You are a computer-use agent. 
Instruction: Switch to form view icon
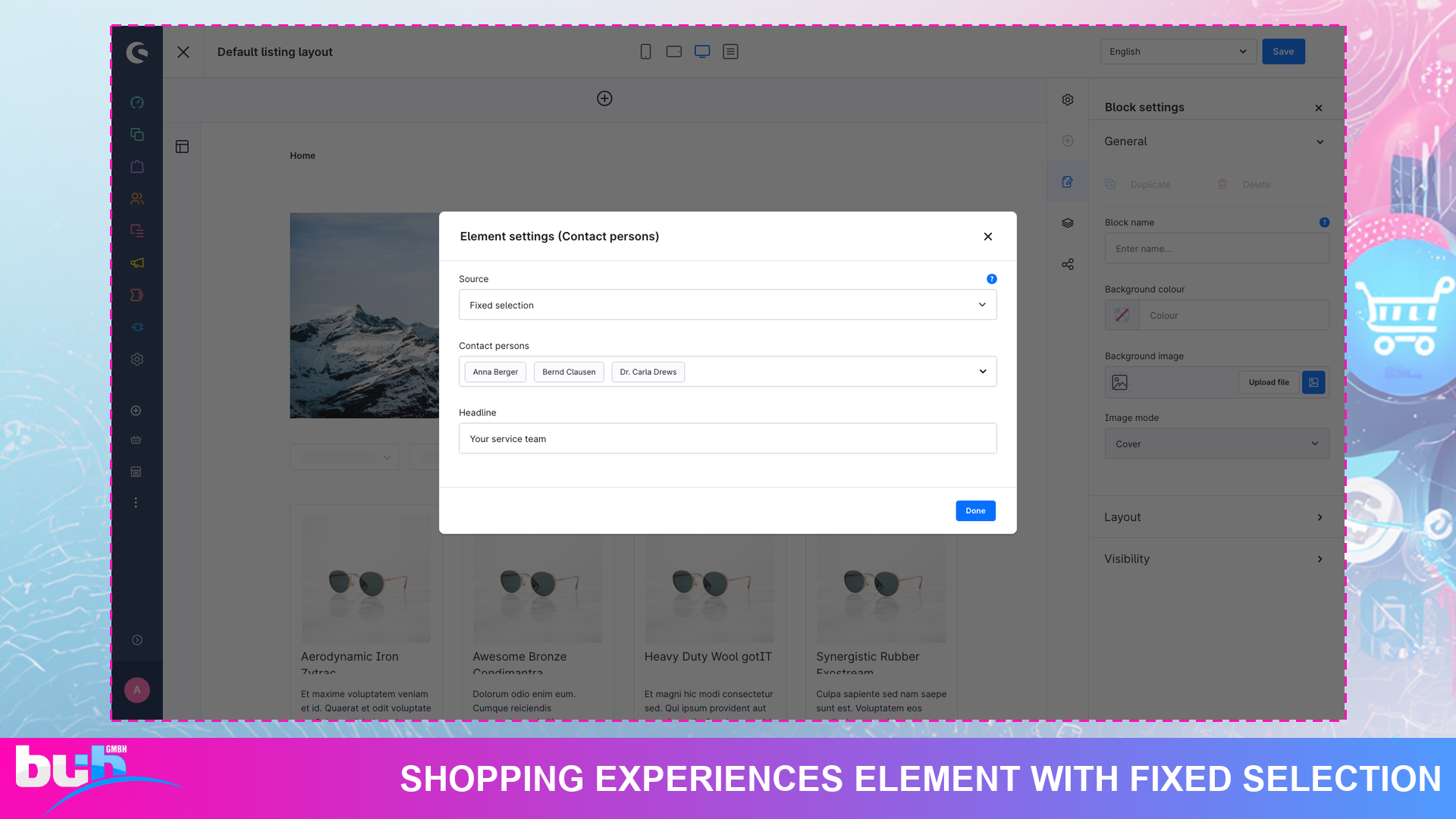click(730, 52)
